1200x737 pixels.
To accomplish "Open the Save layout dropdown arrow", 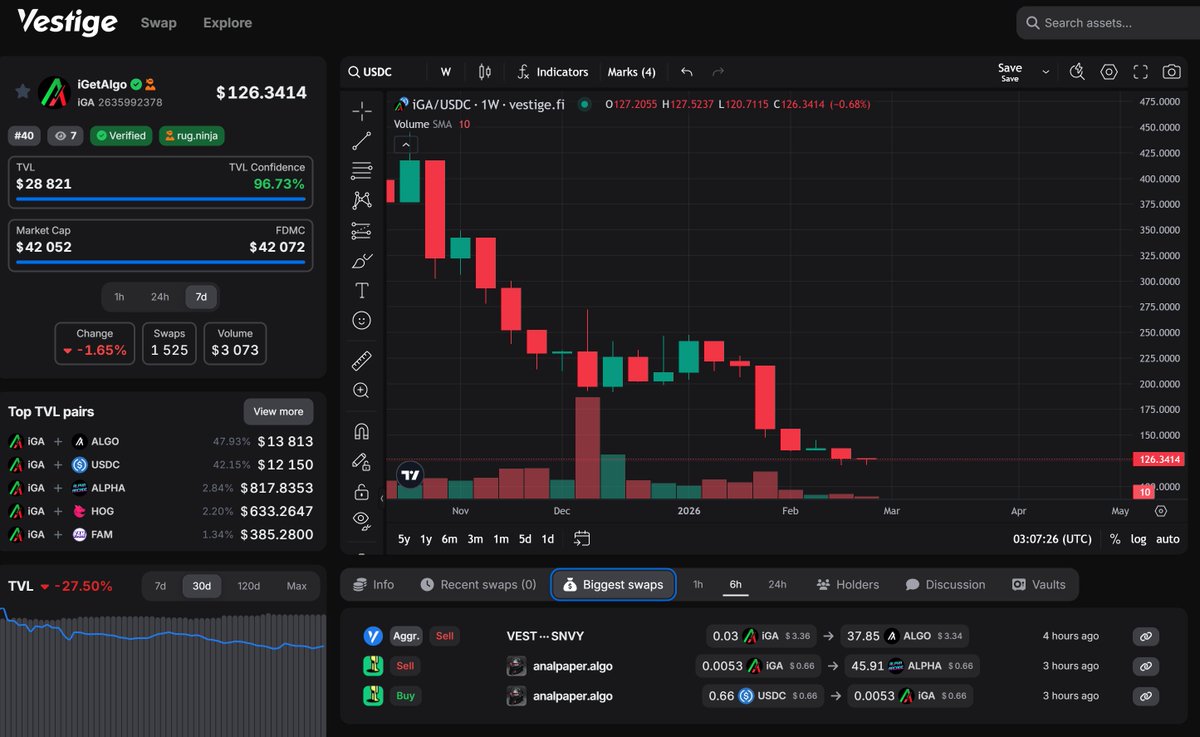I will [1046, 72].
